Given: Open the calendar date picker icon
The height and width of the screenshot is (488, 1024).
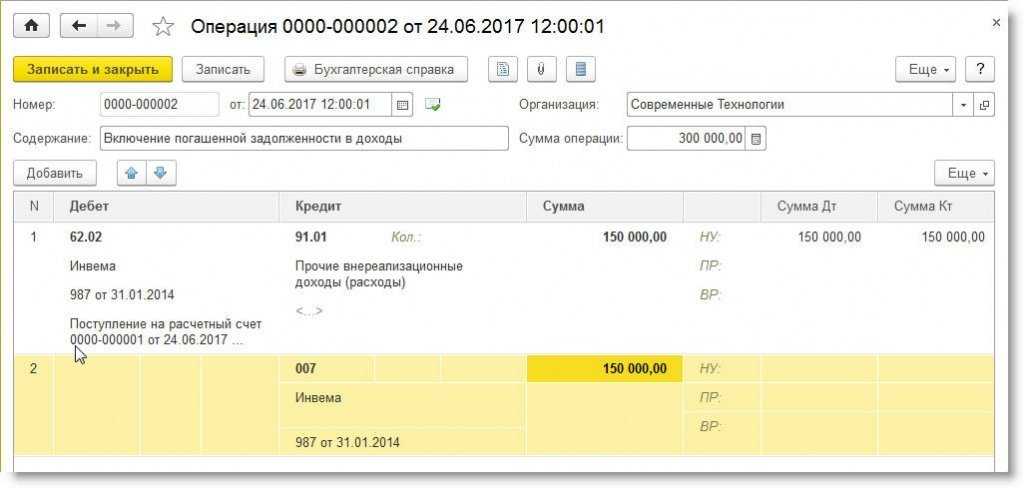Looking at the screenshot, I should coord(402,105).
